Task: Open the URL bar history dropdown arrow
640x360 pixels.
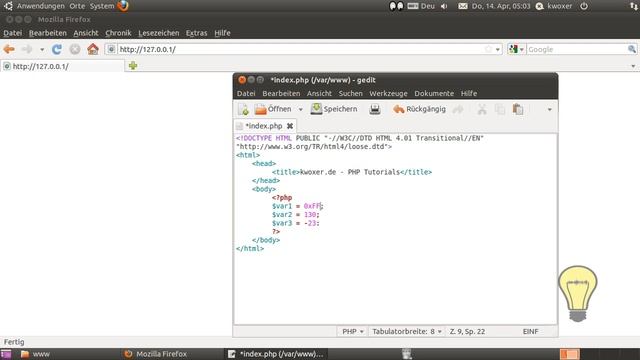Action: pos(498,49)
